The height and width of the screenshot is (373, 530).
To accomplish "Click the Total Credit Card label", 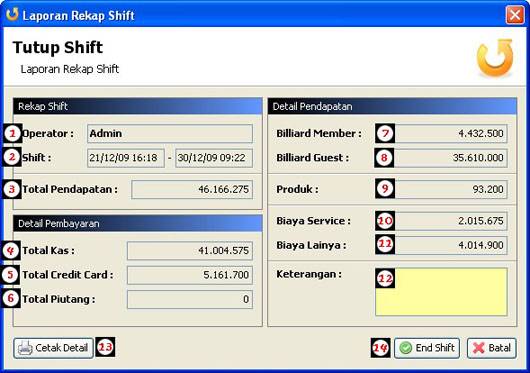I will click(x=68, y=275).
